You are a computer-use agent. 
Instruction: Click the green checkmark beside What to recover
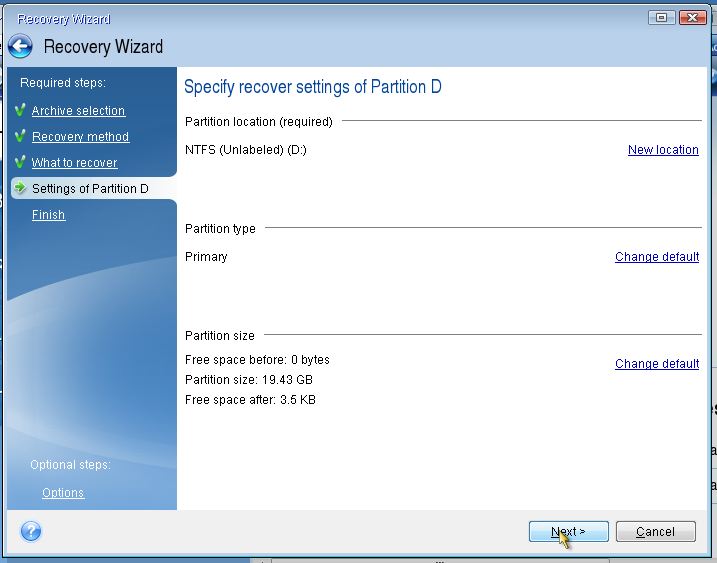[x=20, y=162]
